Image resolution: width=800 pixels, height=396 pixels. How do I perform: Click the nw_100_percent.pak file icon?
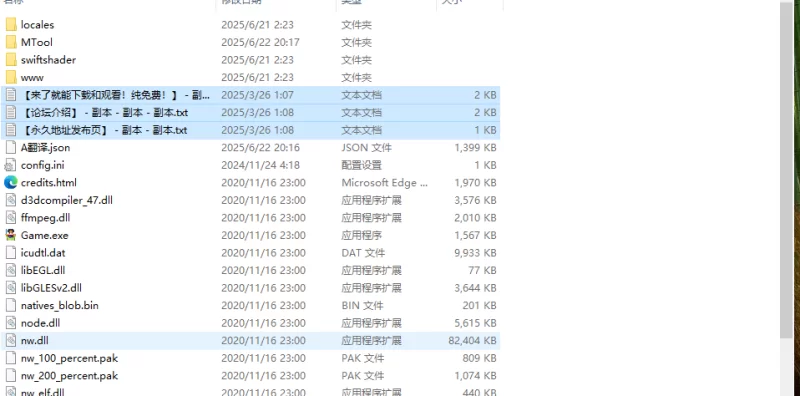tap(11, 358)
